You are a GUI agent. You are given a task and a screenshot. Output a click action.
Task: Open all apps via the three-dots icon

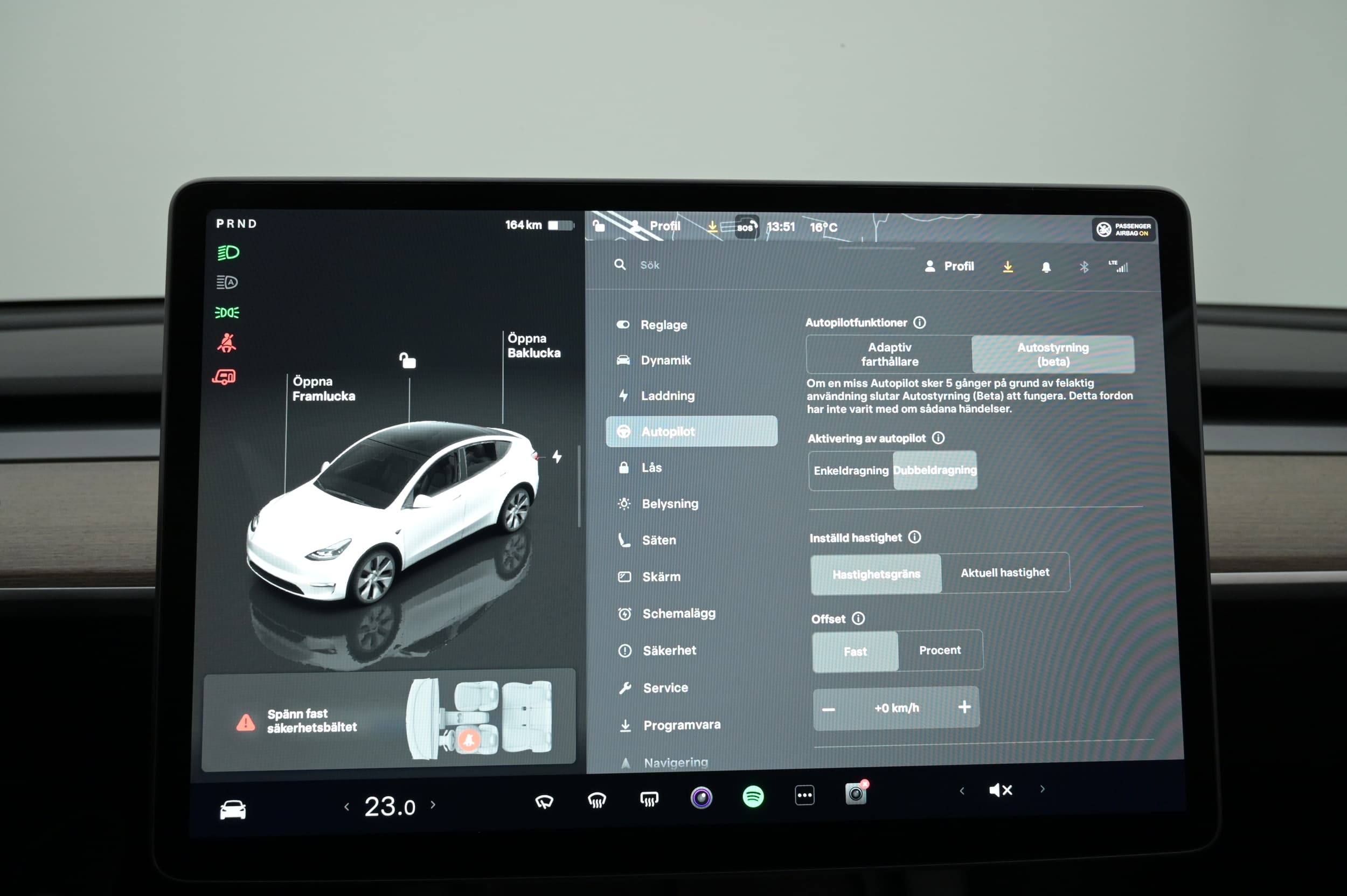(x=804, y=795)
